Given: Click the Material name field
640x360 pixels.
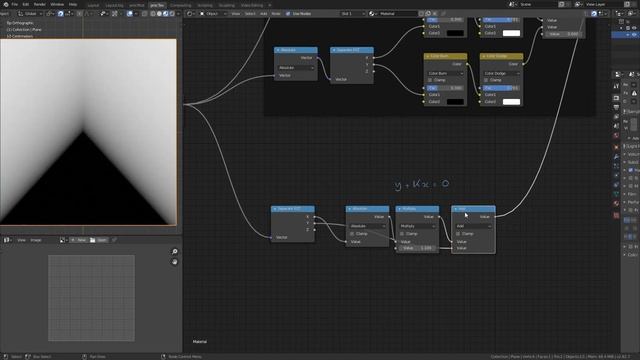Looking at the screenshot, I should click(397, 13).
